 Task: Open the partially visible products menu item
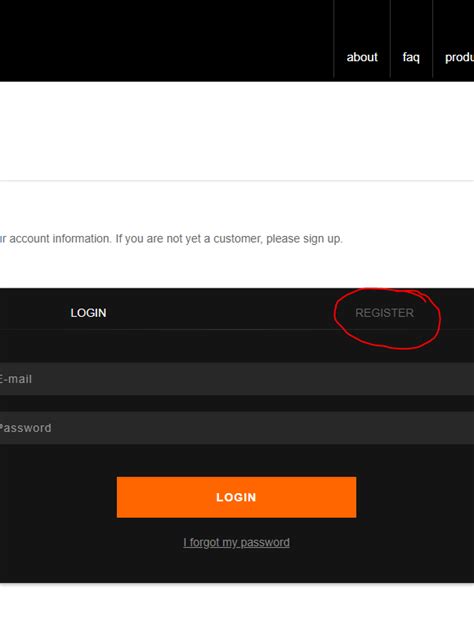coord(459,57)
